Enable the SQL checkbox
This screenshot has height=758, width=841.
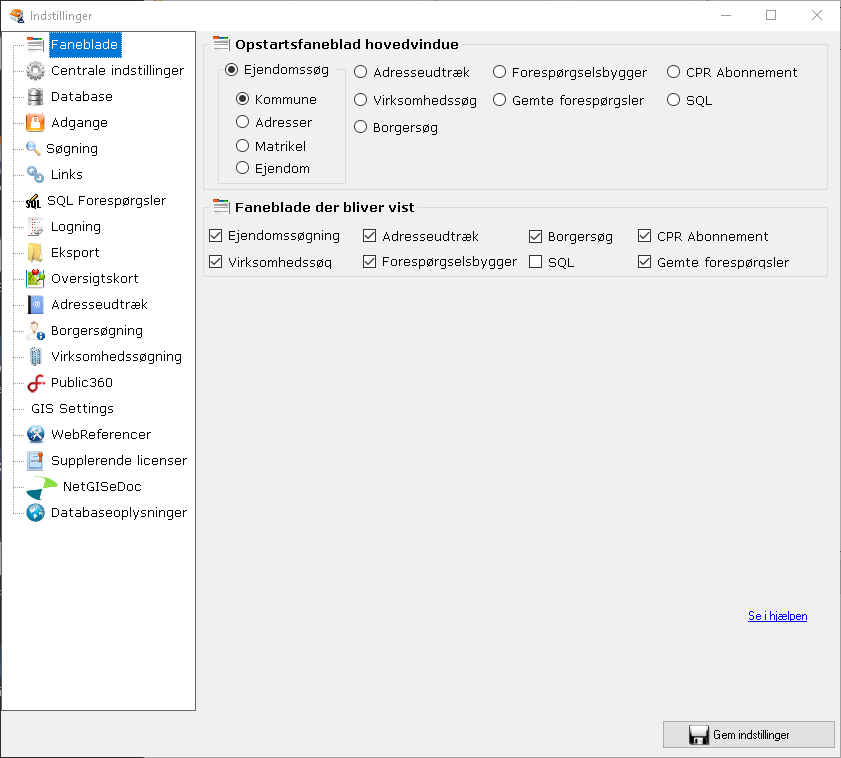(535, 261)
